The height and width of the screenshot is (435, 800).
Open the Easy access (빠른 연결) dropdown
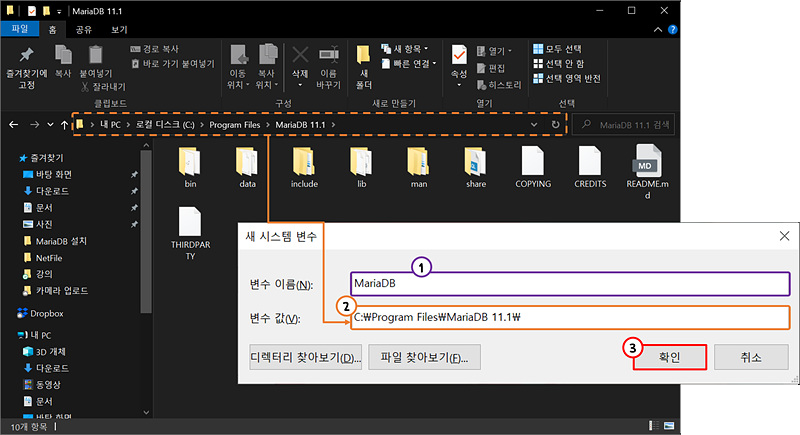[410, 64]
